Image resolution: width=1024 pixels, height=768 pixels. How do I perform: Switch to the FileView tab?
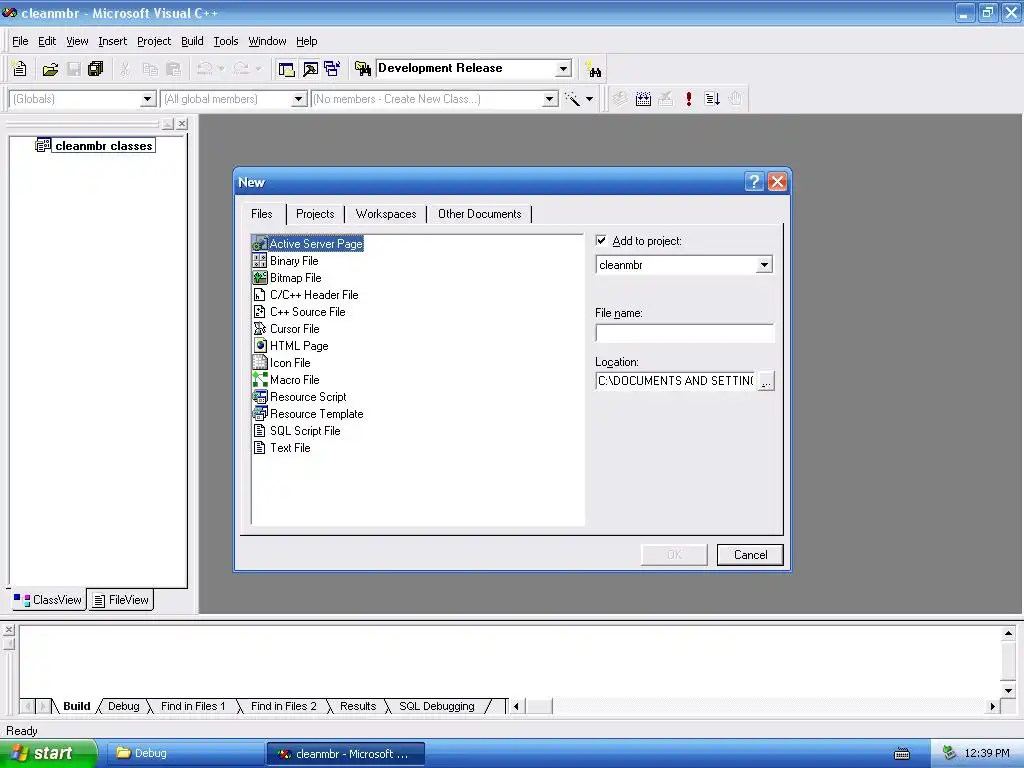121,600
